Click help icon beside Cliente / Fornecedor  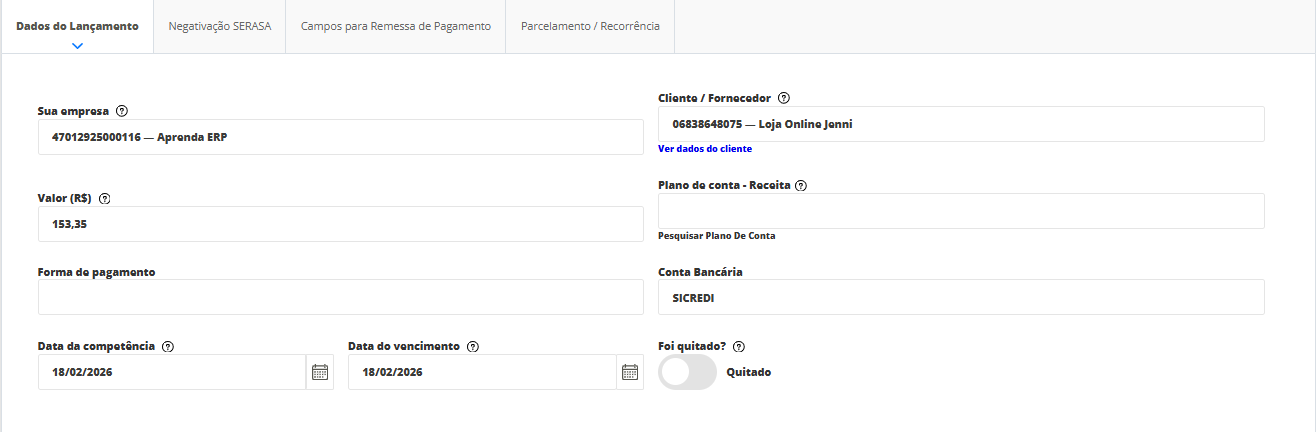tap(784, 98)
